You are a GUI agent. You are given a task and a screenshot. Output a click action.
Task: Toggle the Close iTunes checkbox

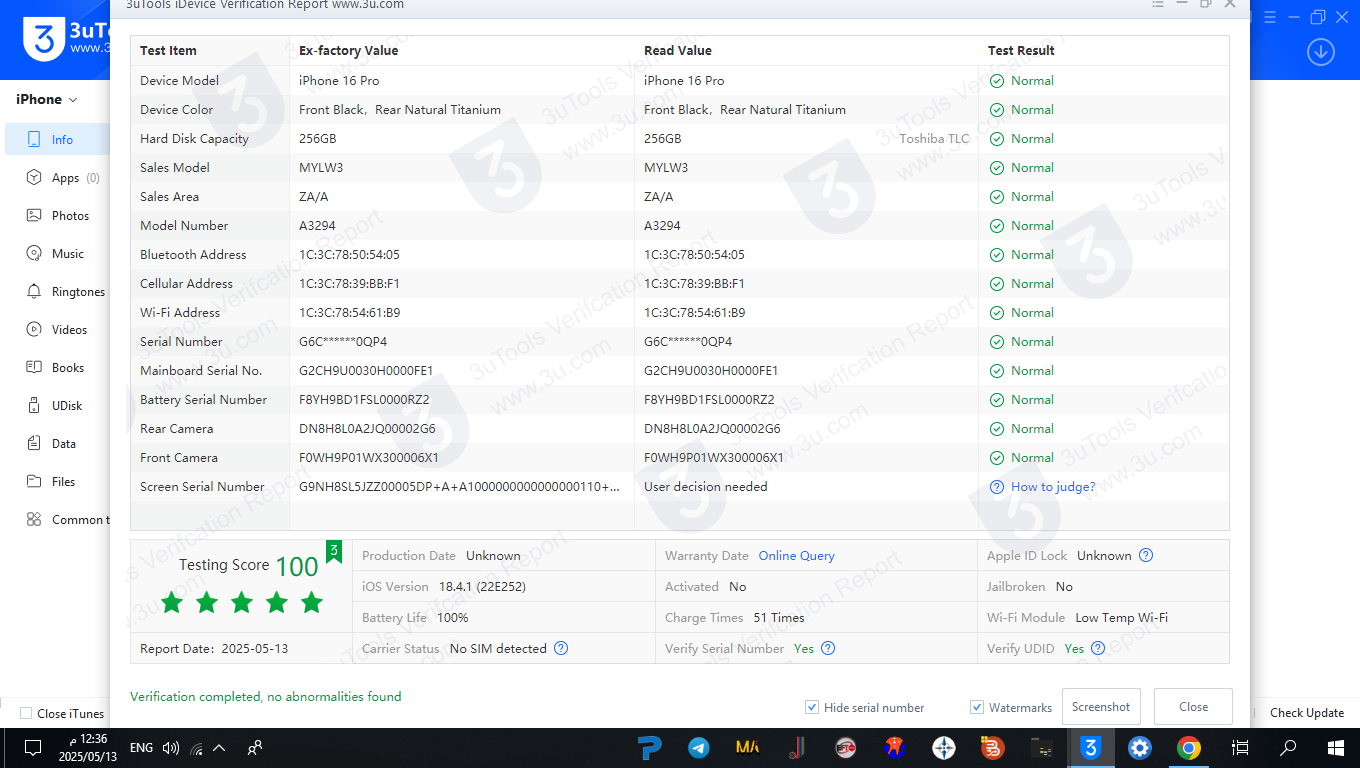click(x=26, y=714)
